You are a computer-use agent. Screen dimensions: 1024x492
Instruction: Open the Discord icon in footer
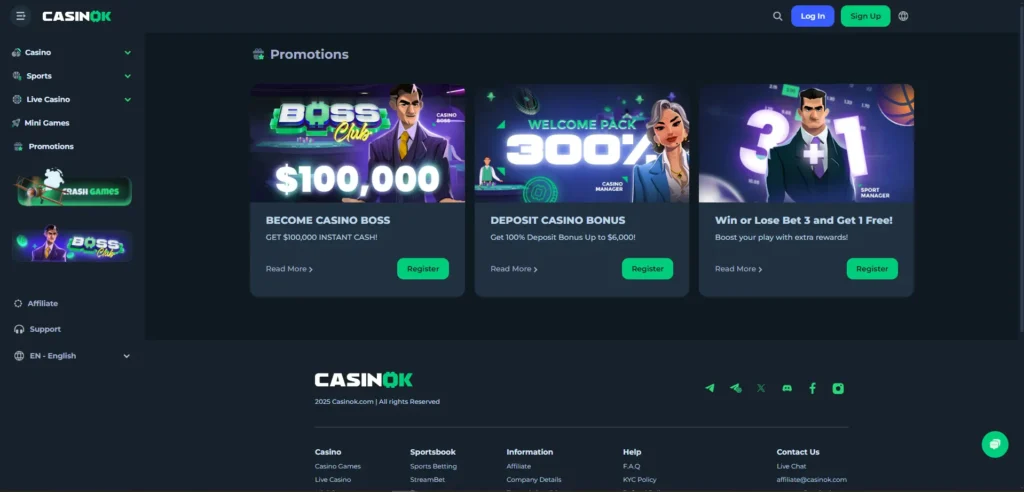(x=787, y=388)
